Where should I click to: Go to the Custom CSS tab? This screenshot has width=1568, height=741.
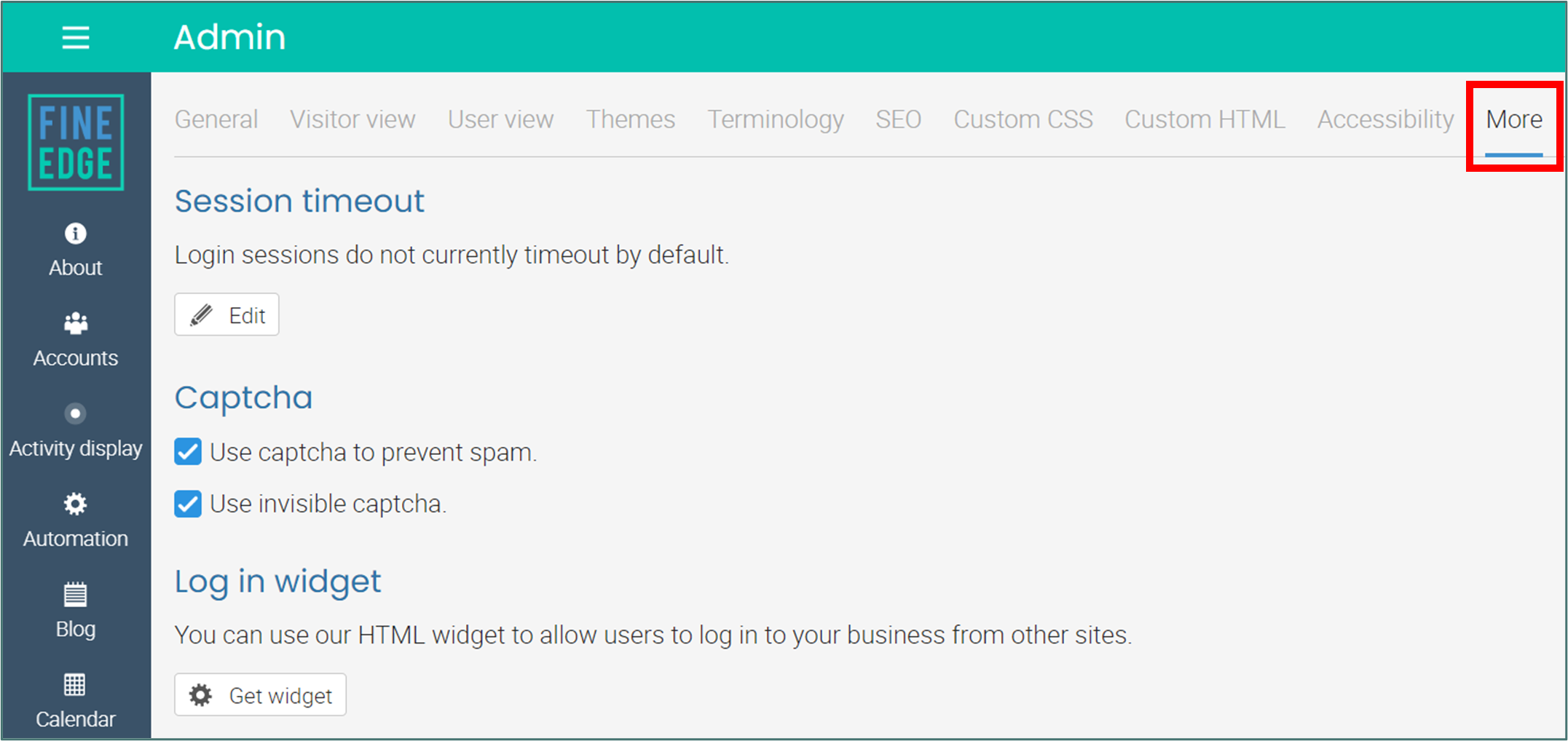[x=1023, y=119]
